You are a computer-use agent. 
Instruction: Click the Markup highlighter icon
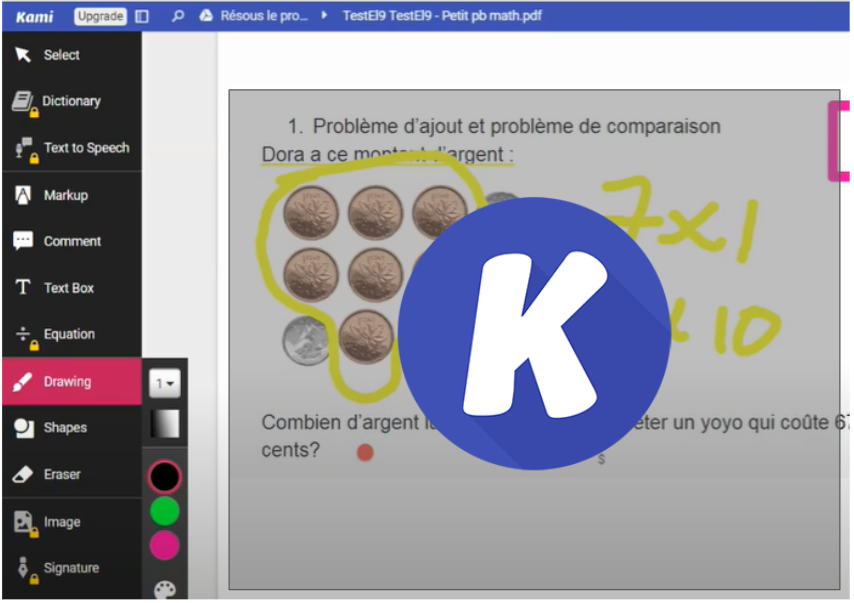(x=23, y=195)
